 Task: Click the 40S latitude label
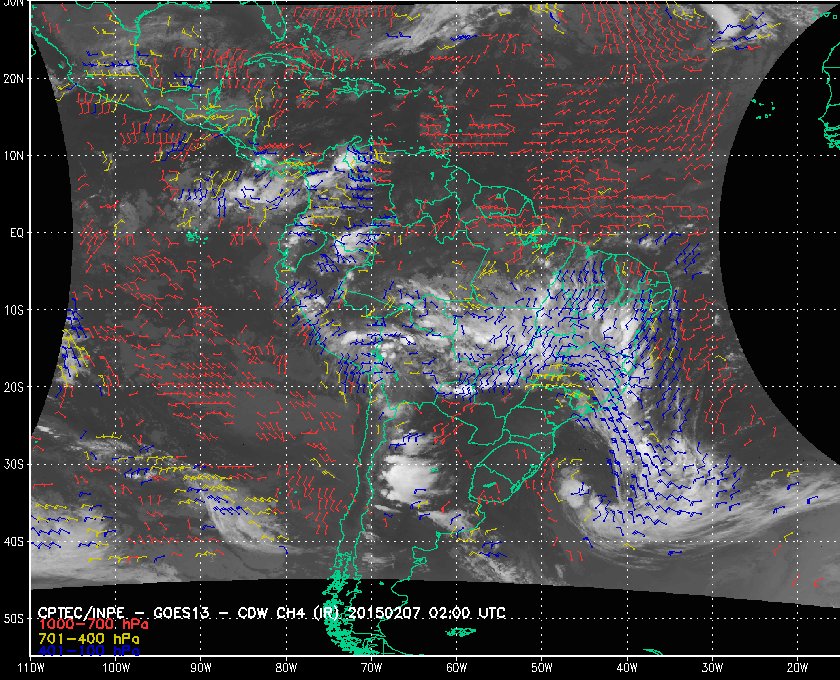point(13,541)
